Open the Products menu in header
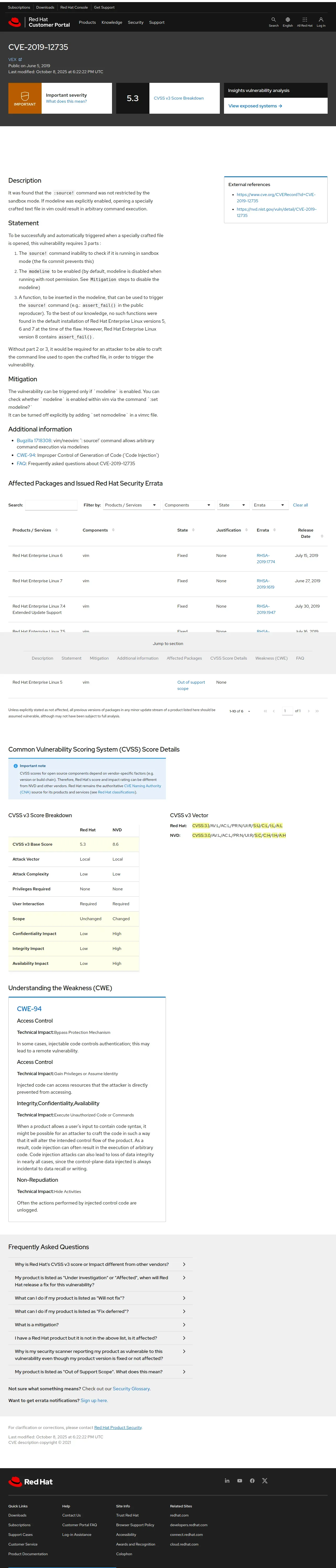The image size is (336, 1568). (87, 22)
